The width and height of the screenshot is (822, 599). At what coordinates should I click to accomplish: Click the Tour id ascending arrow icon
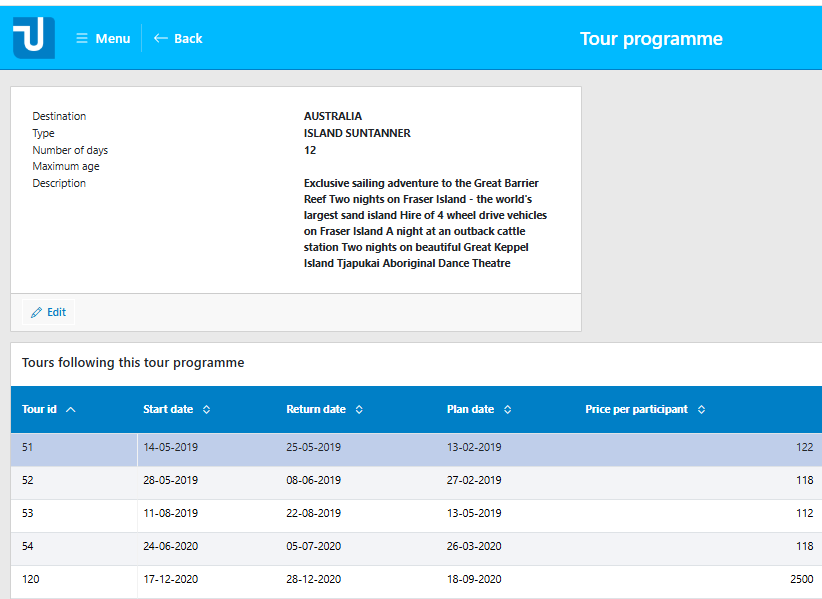click(x=70, y=409)
